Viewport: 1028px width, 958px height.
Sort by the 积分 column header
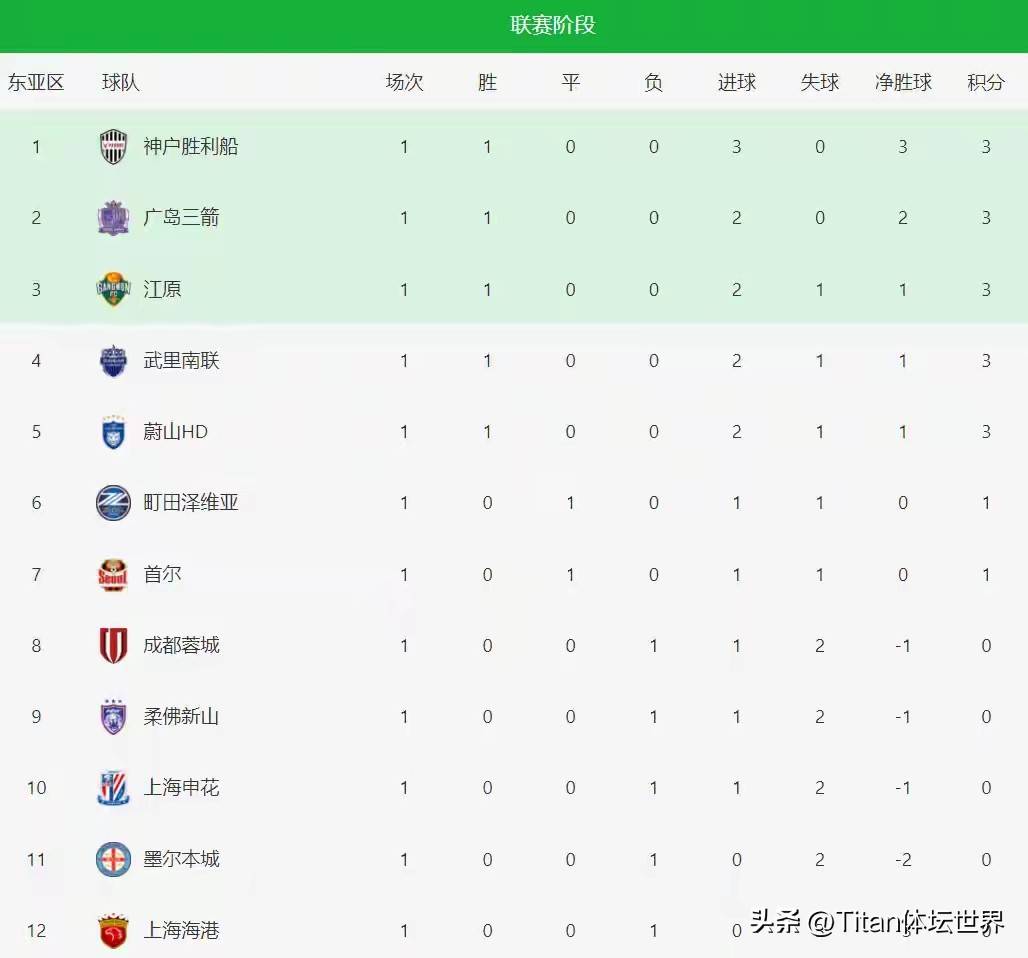point(985,83)
